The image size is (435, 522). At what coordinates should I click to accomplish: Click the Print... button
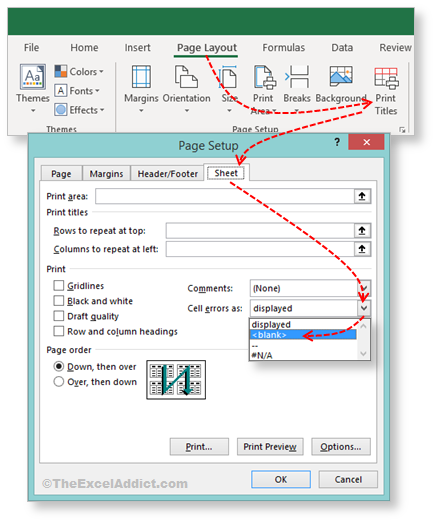[199, 446]
